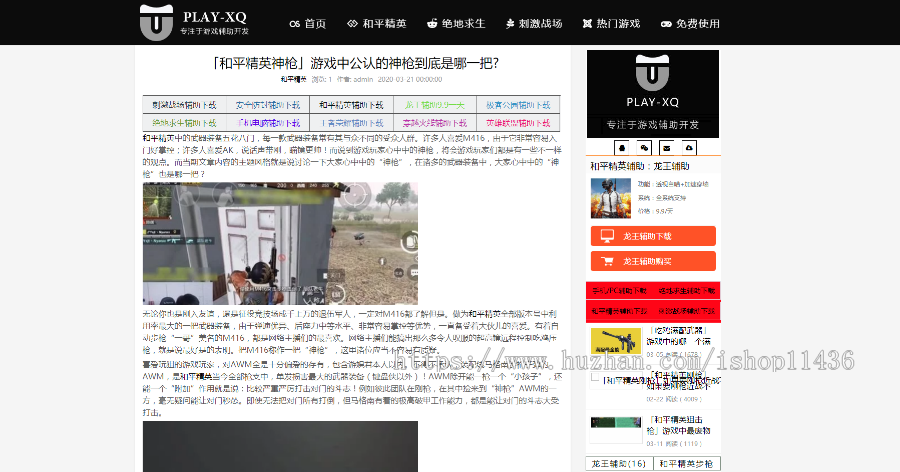Image resolution: width=900 pixels, height=472 pixels.
Task: Open the PUBG game cover thumbnail in sidebar
Action: point(610,197)
